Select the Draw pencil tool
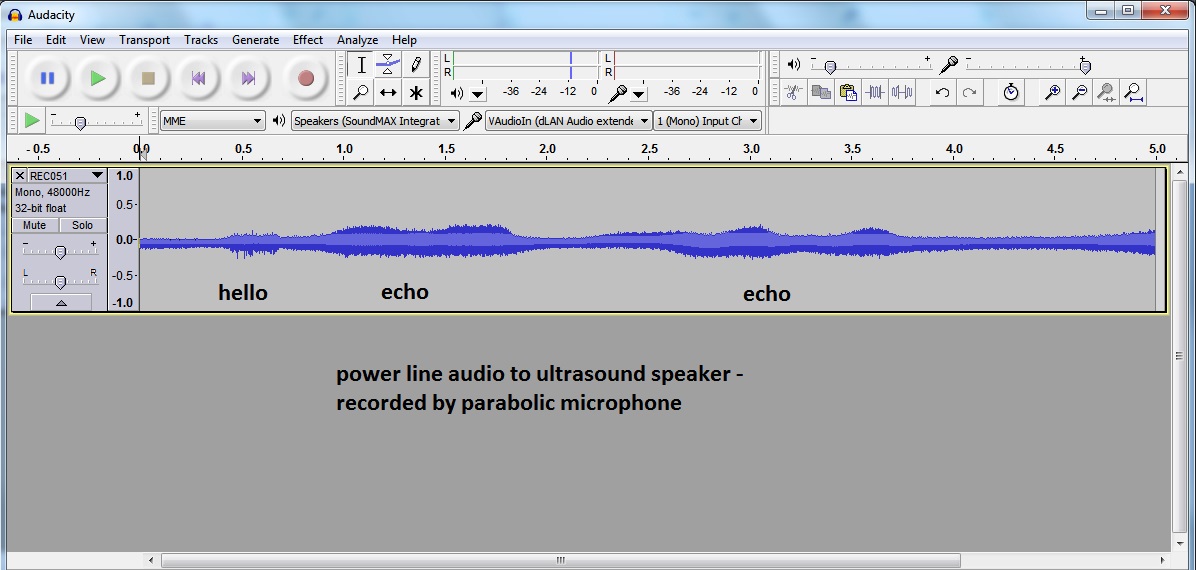Screen dimensions: 1196x570 tap(416, 65)
